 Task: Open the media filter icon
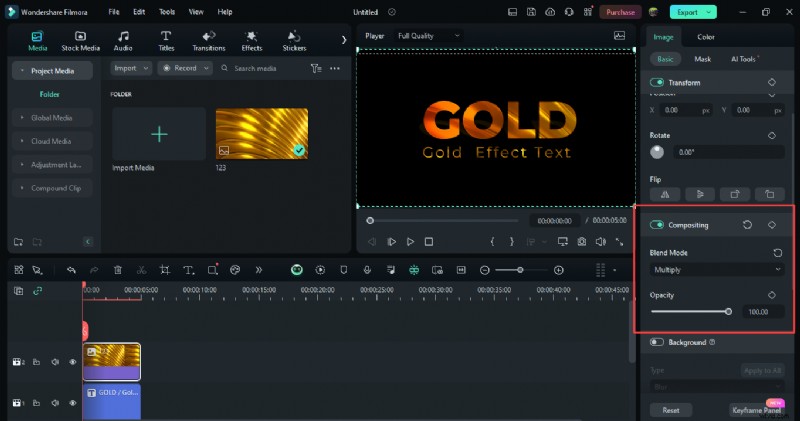pyautogui.click(x=316, y=68)
